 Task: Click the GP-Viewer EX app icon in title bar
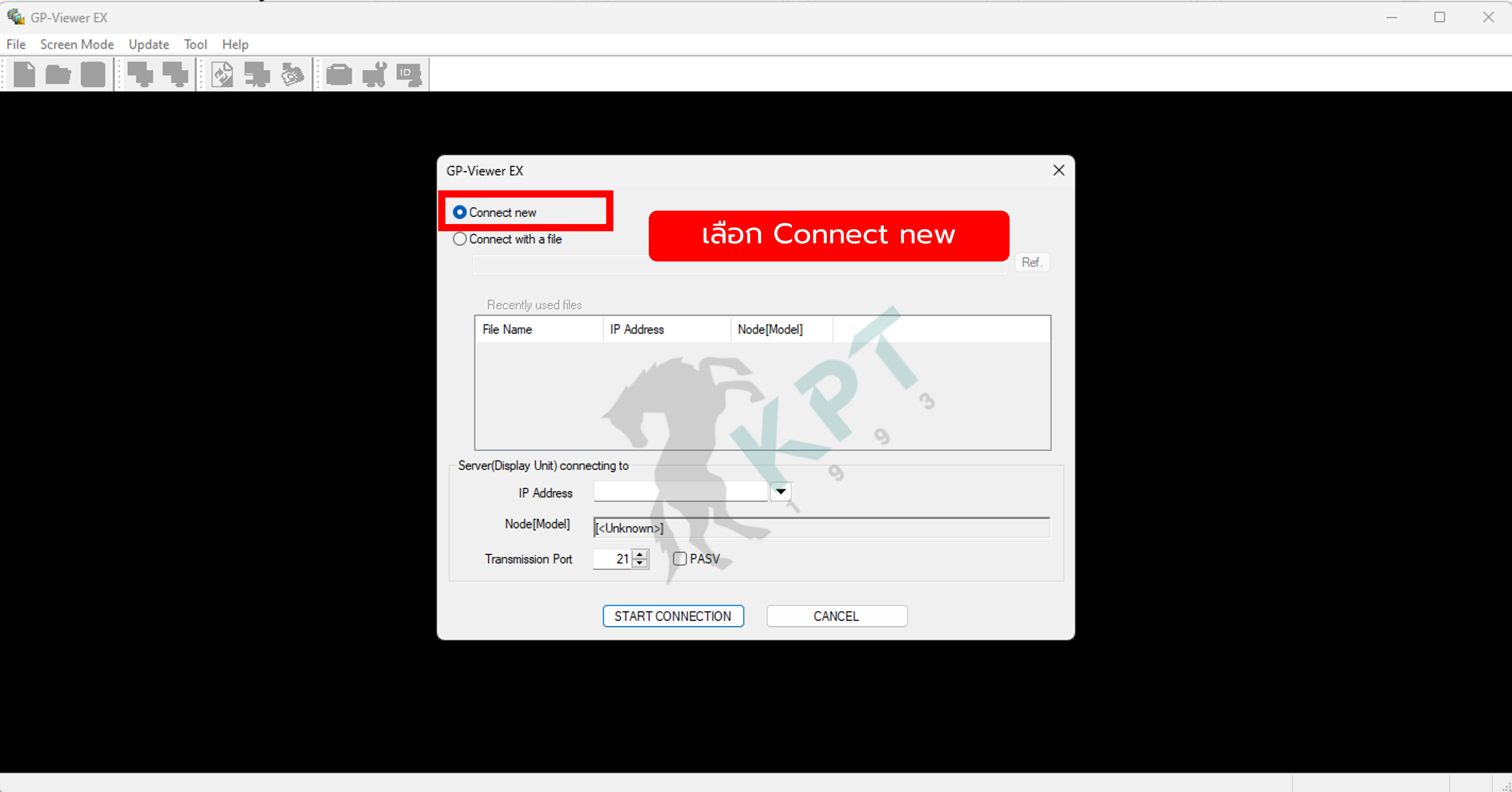16,17
